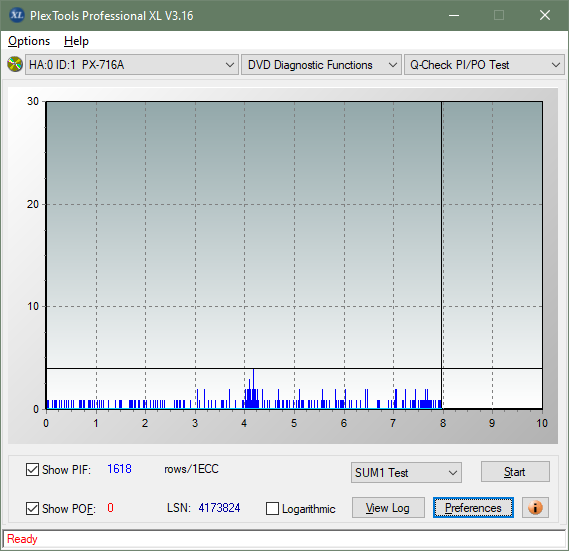Close the PlexTools Professional XL window
Image resolution: width=569 pixels, height=551 pixels.
(545, 15)
